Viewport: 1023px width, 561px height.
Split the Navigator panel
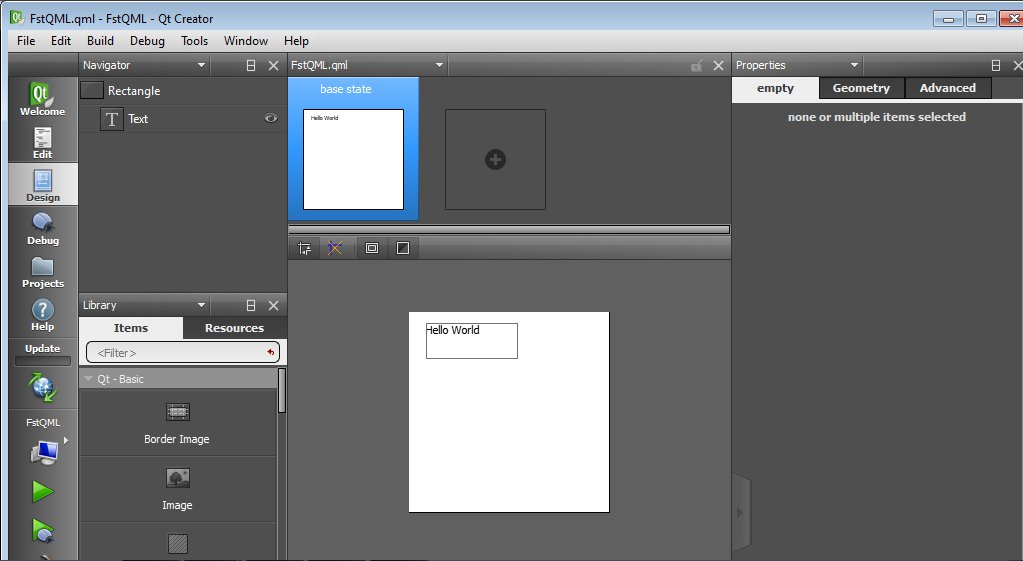(251, 65)
